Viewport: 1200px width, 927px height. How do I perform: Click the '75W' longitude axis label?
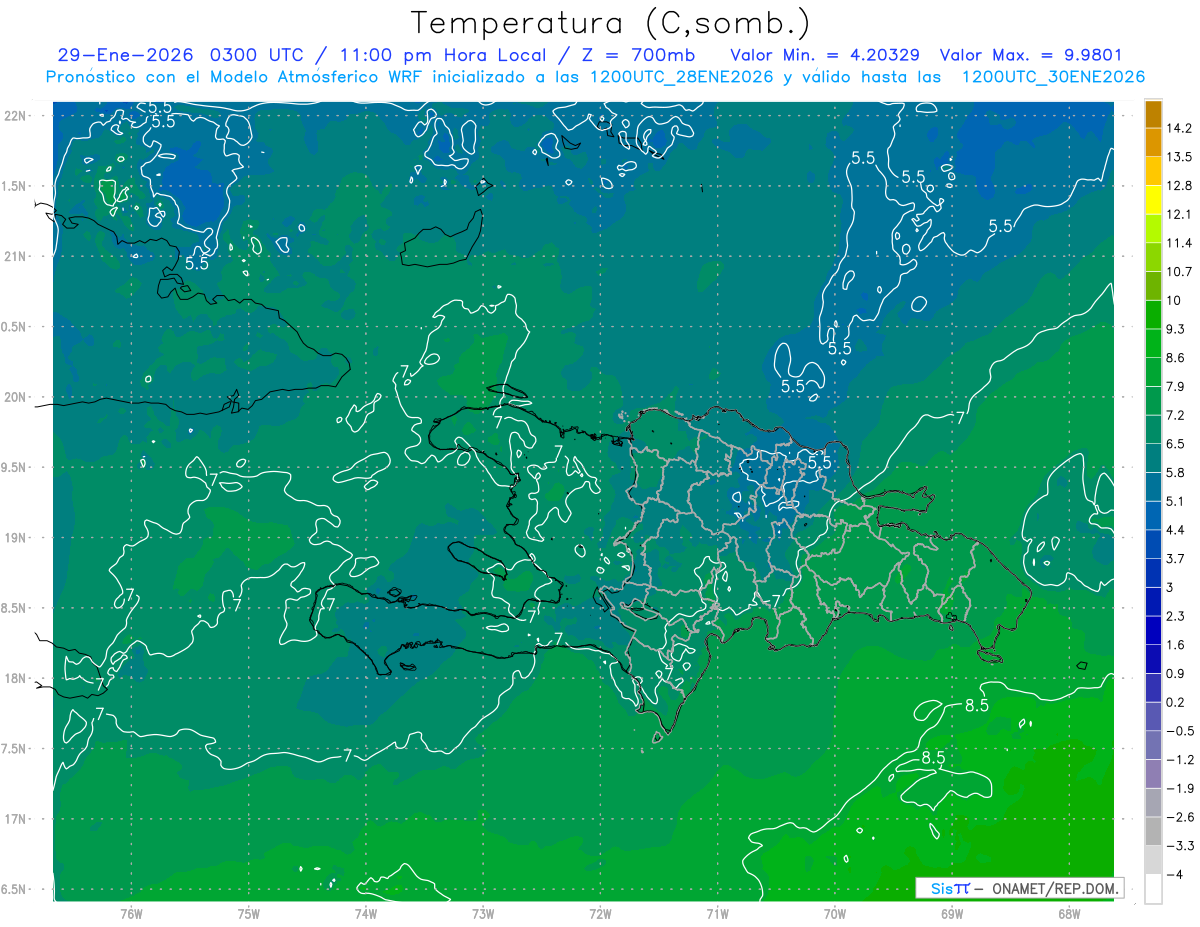(x=249, y=914)
